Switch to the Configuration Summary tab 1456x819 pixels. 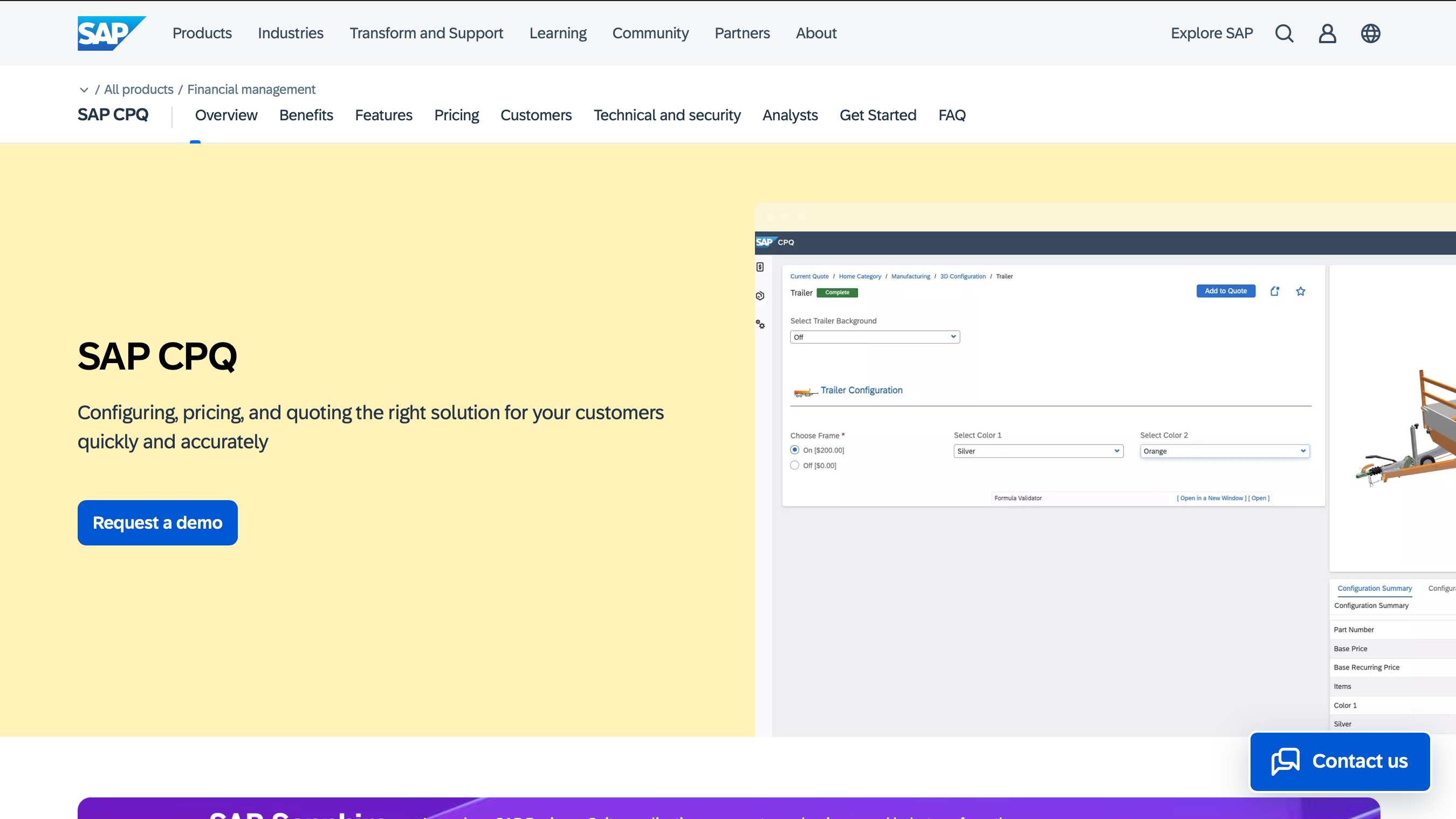coord(1375,588)
